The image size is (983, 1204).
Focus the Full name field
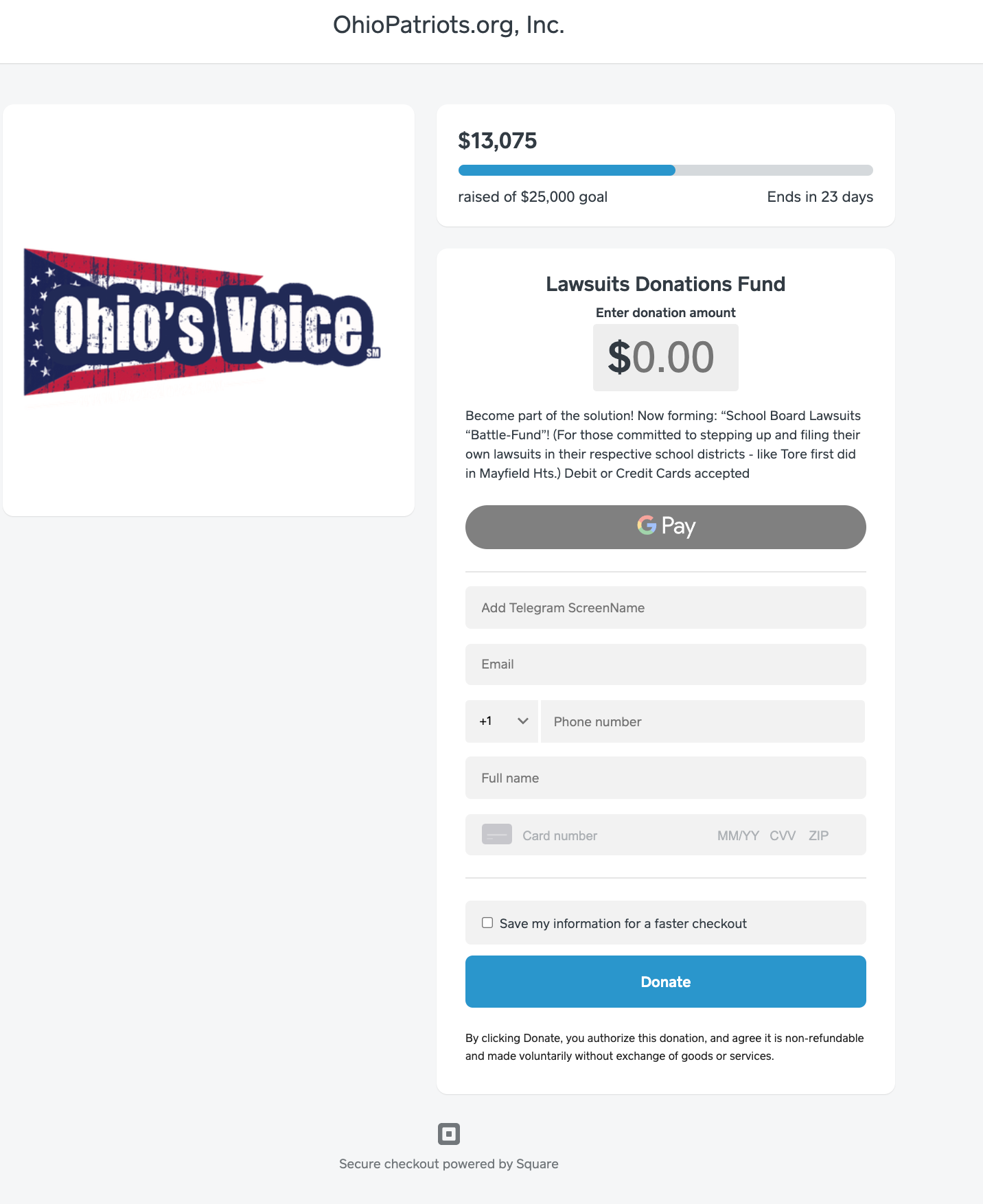665,778
